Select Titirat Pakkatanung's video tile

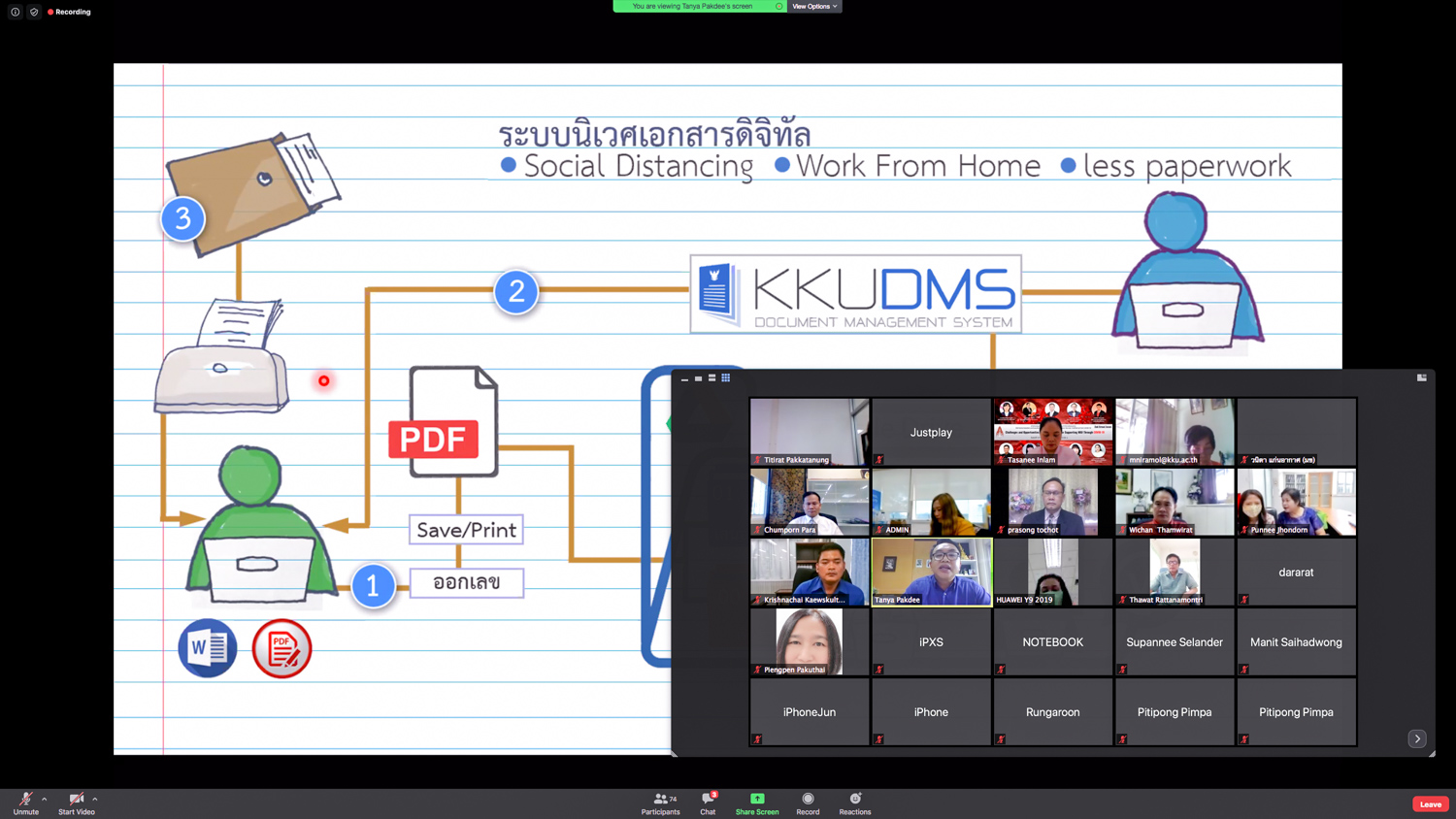(x=810, y=432)
